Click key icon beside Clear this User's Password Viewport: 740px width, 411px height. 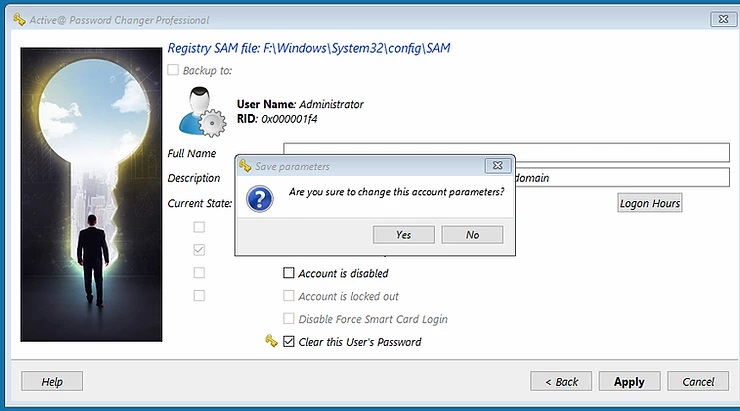pyautogui.click(x=271, y=341)
